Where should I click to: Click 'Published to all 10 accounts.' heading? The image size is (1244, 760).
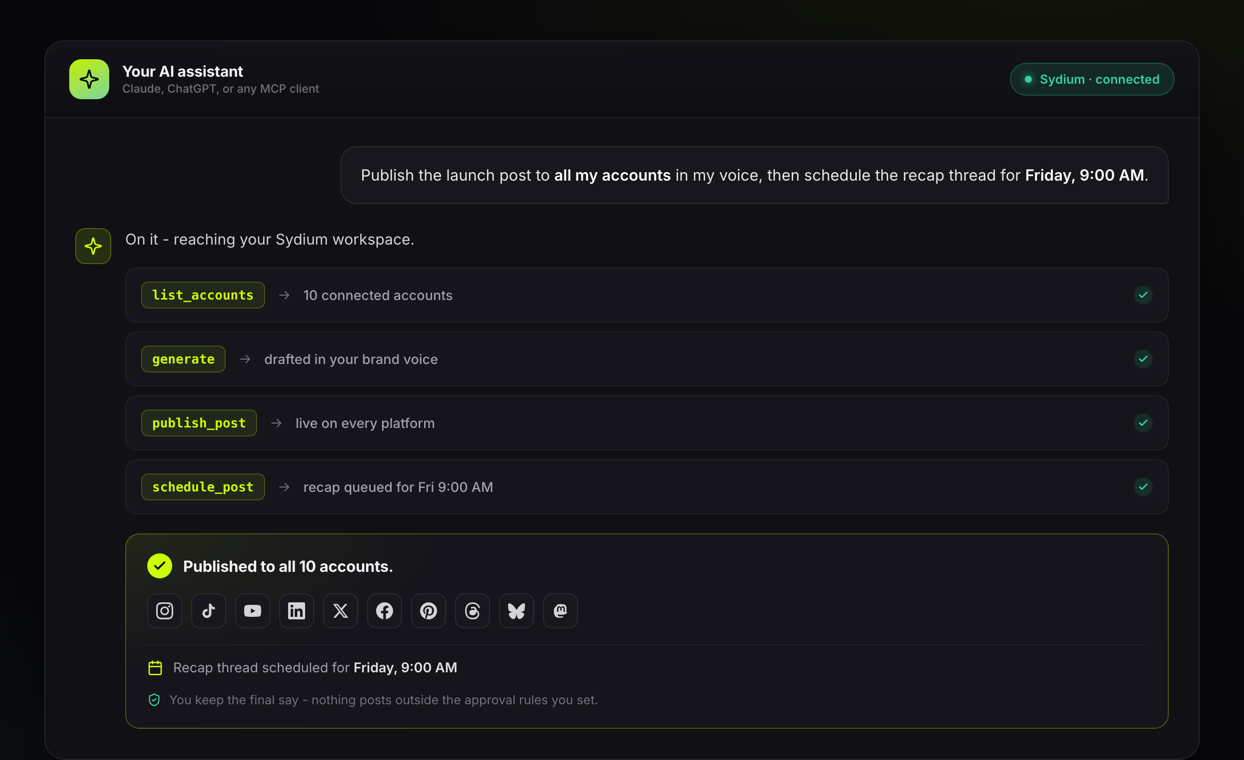point(288,566)
